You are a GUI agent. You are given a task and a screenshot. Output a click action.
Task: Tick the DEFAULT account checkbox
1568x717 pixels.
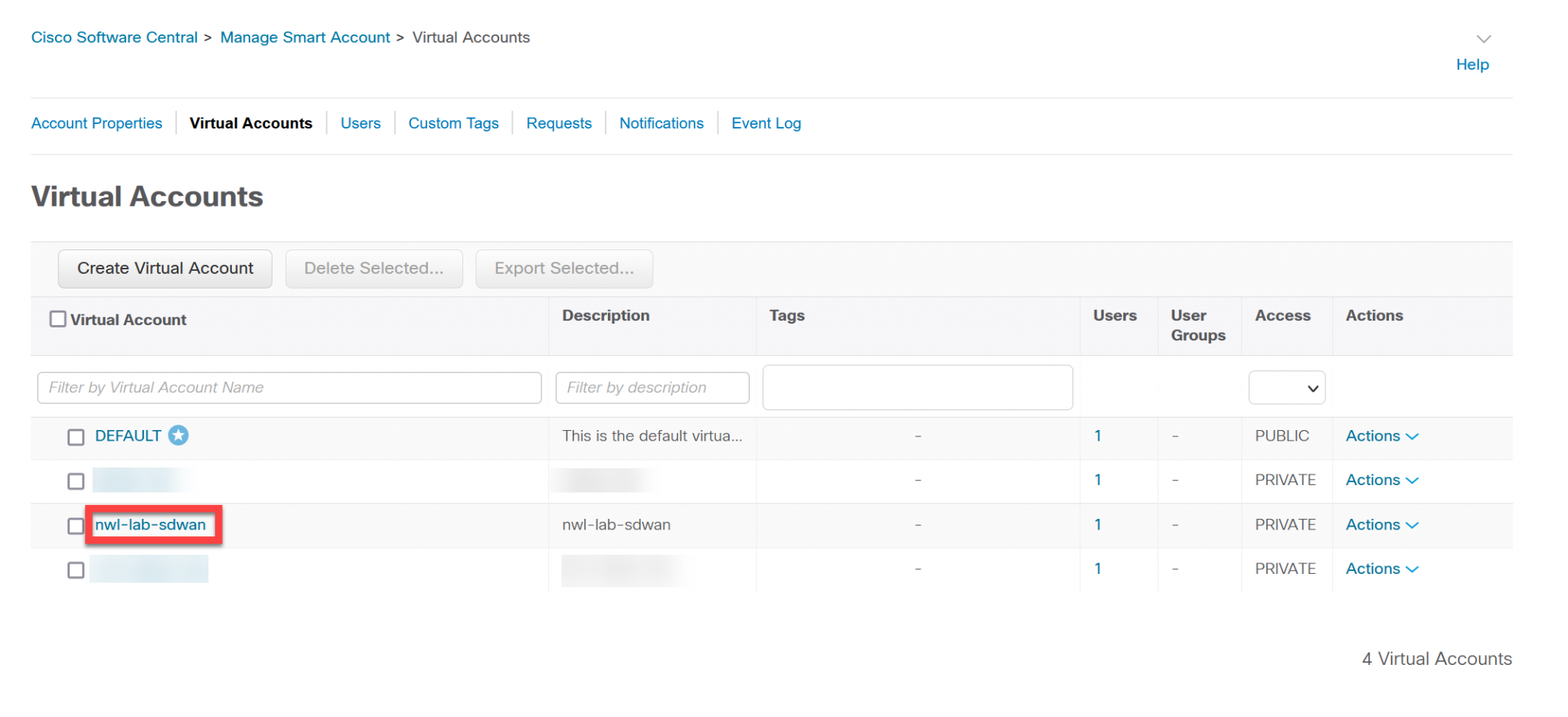76,437
